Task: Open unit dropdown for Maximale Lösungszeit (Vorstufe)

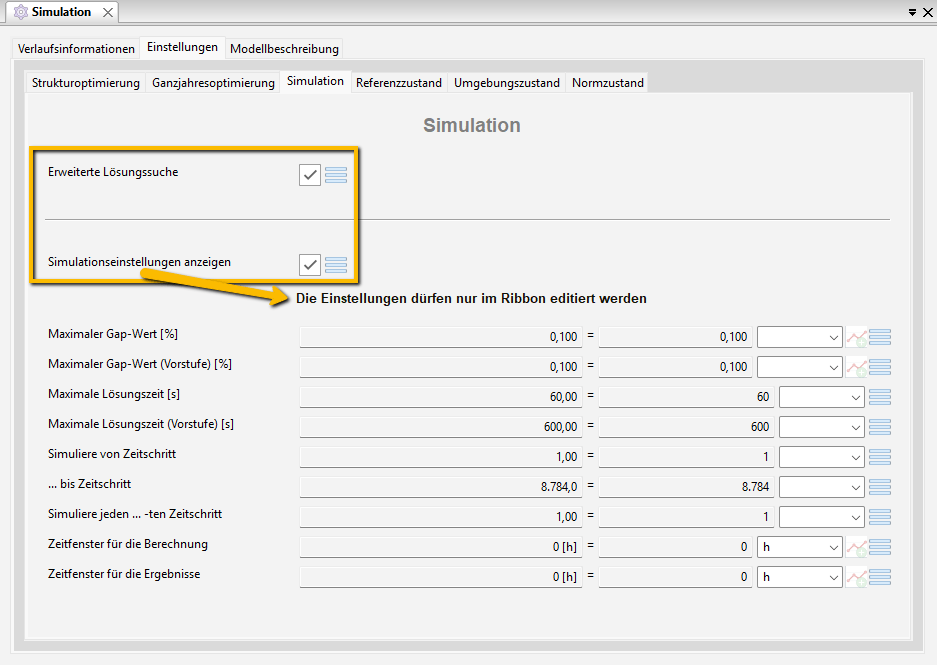Action: 821,427
